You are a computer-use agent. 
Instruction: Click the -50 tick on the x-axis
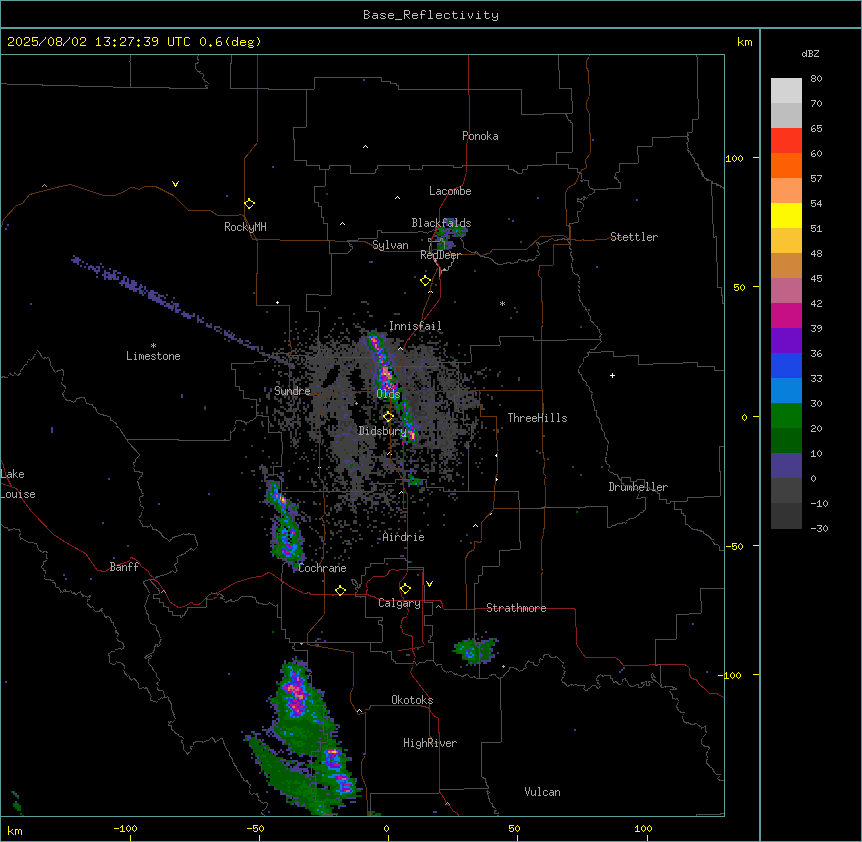click(255, 828)
